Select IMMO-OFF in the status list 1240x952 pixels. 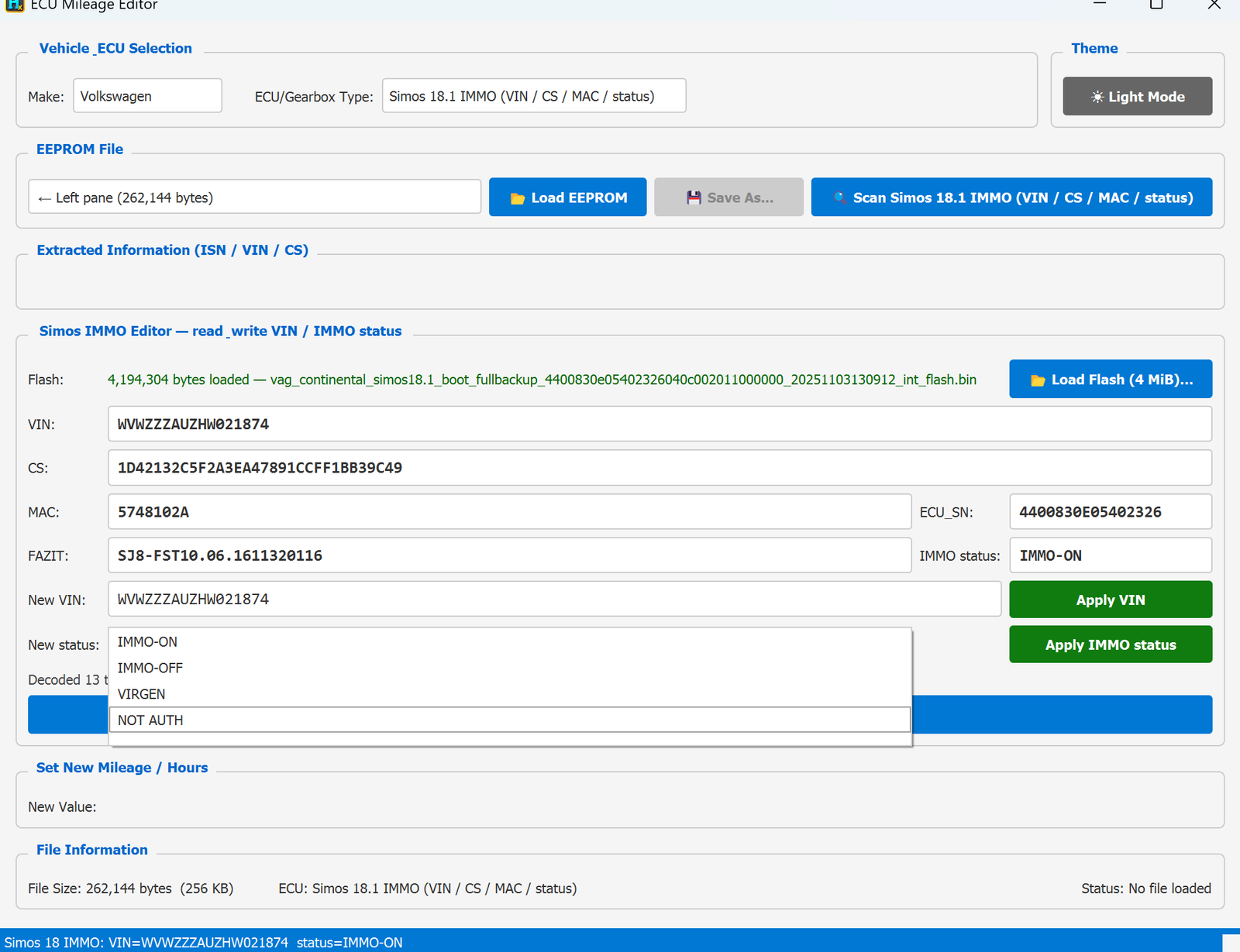pos(510,668)
